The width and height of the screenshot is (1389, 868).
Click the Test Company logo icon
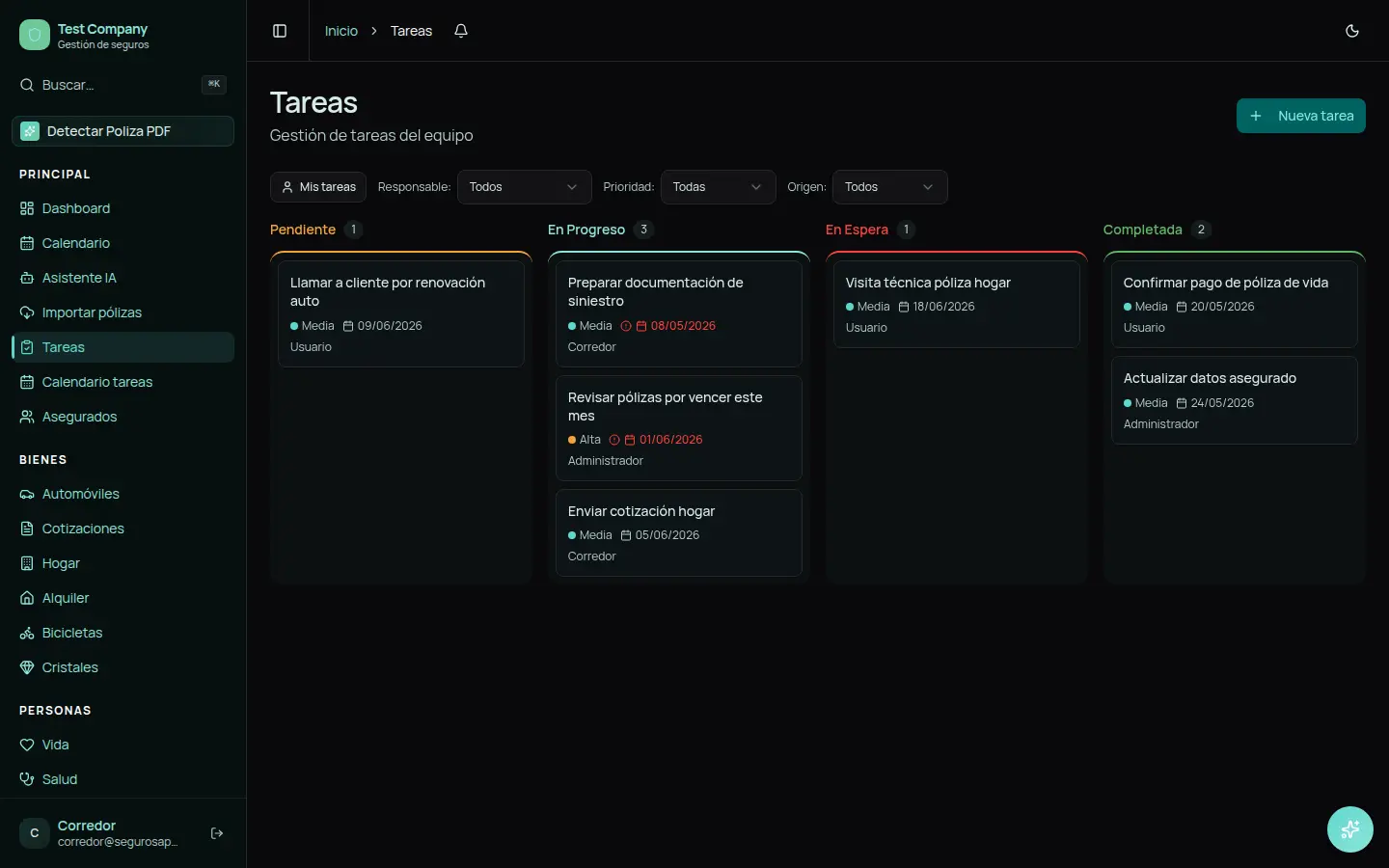coord(35,36)
